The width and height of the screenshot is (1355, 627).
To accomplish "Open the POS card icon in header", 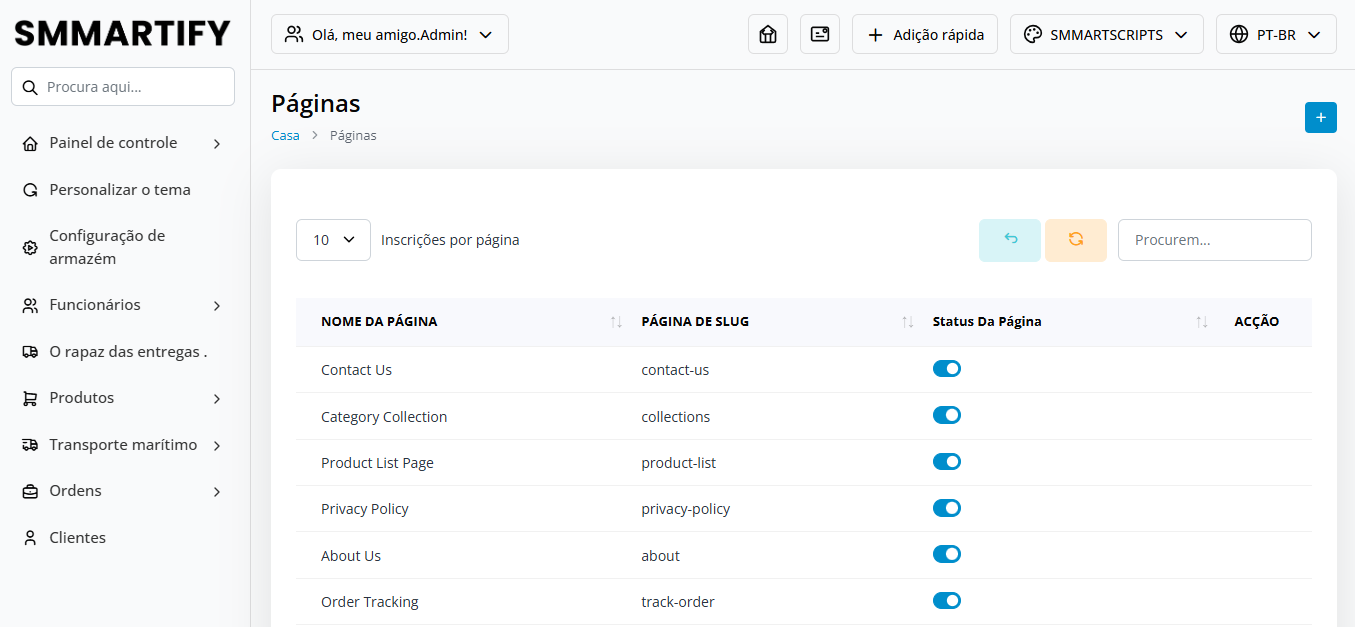I will coord(820,34).
